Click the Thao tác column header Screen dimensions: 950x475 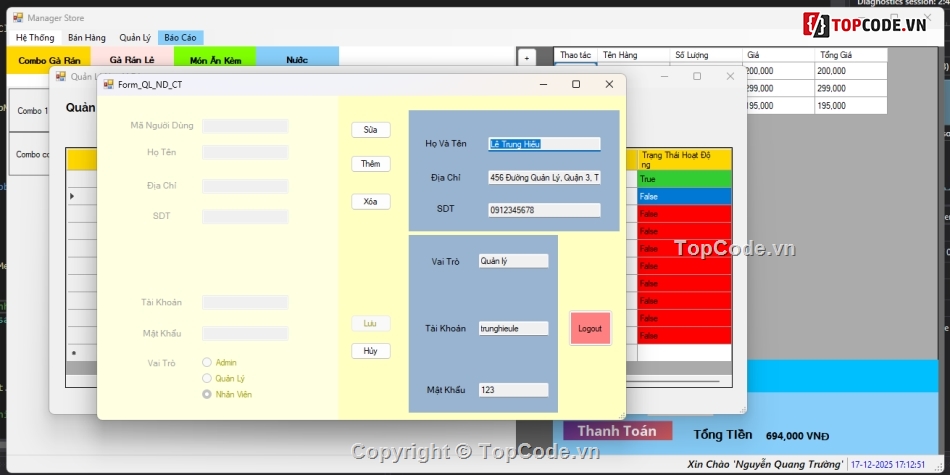(x=576, y=55)
